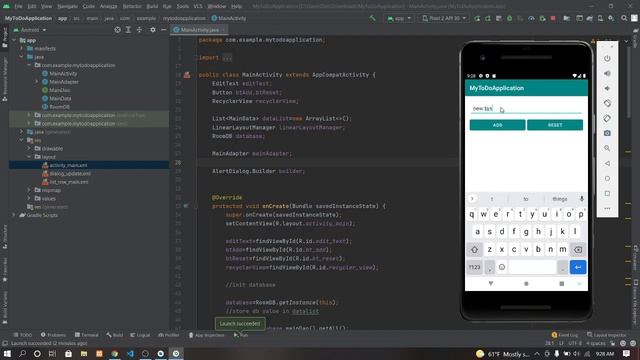Open Chrome from the taskbar
640x360 pixels.
coord(115,353)
